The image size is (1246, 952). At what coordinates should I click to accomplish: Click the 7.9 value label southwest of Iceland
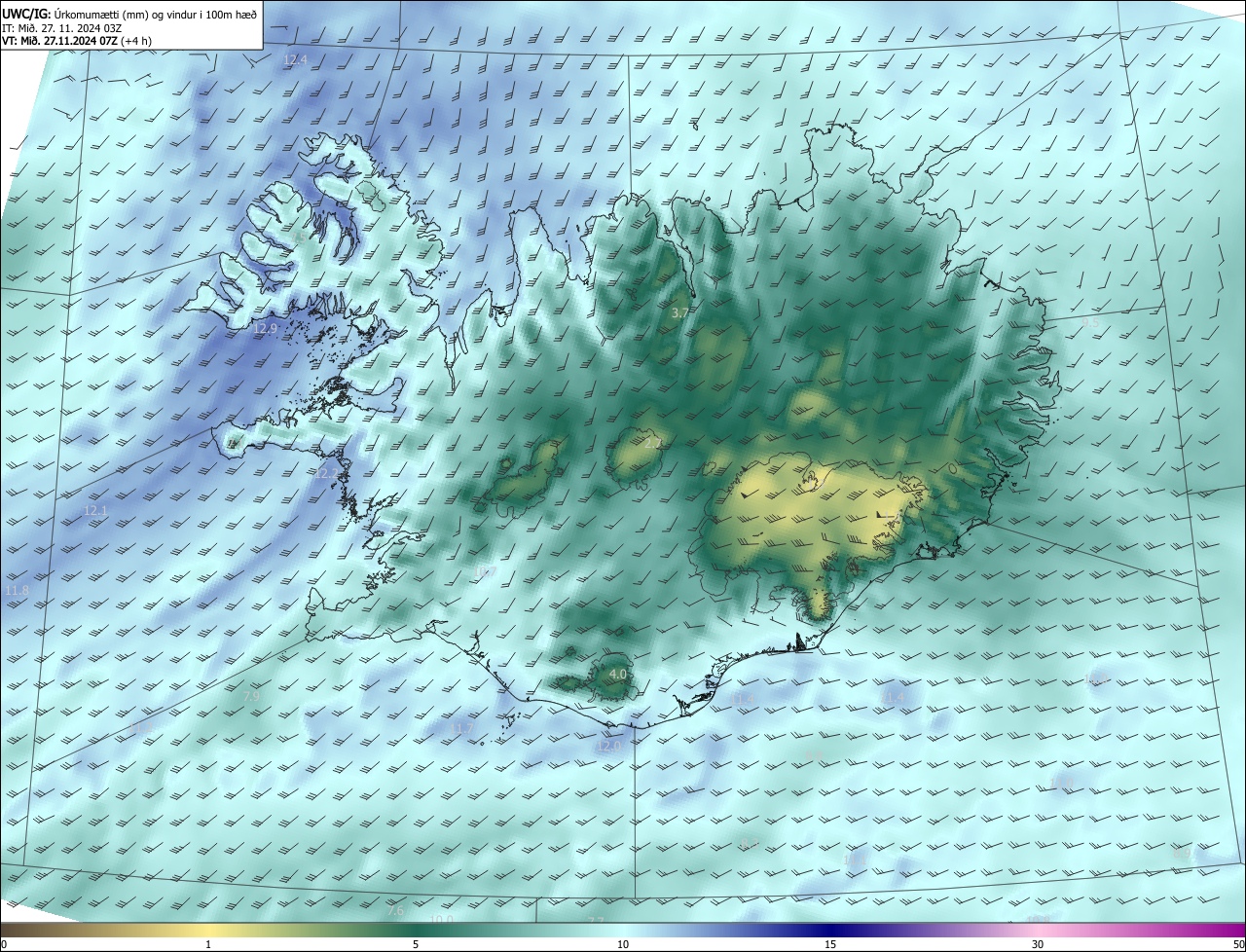pyautogui.click(x=251, y=696)
